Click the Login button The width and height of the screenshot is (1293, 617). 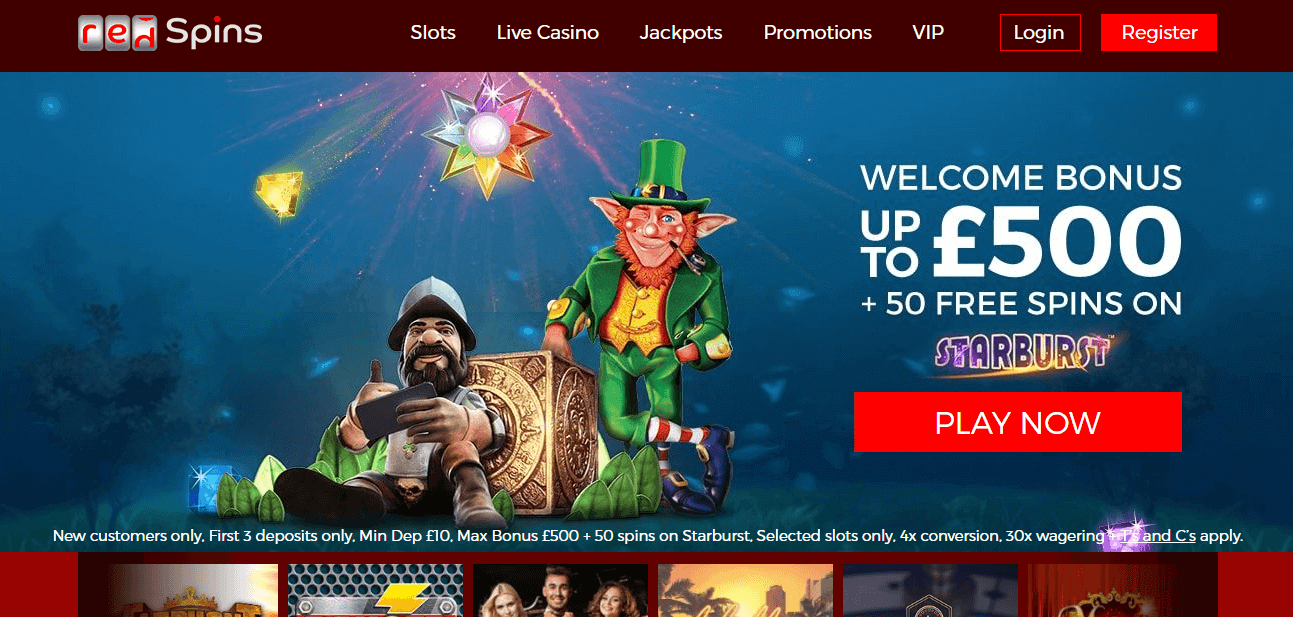tap(1039, 32)
